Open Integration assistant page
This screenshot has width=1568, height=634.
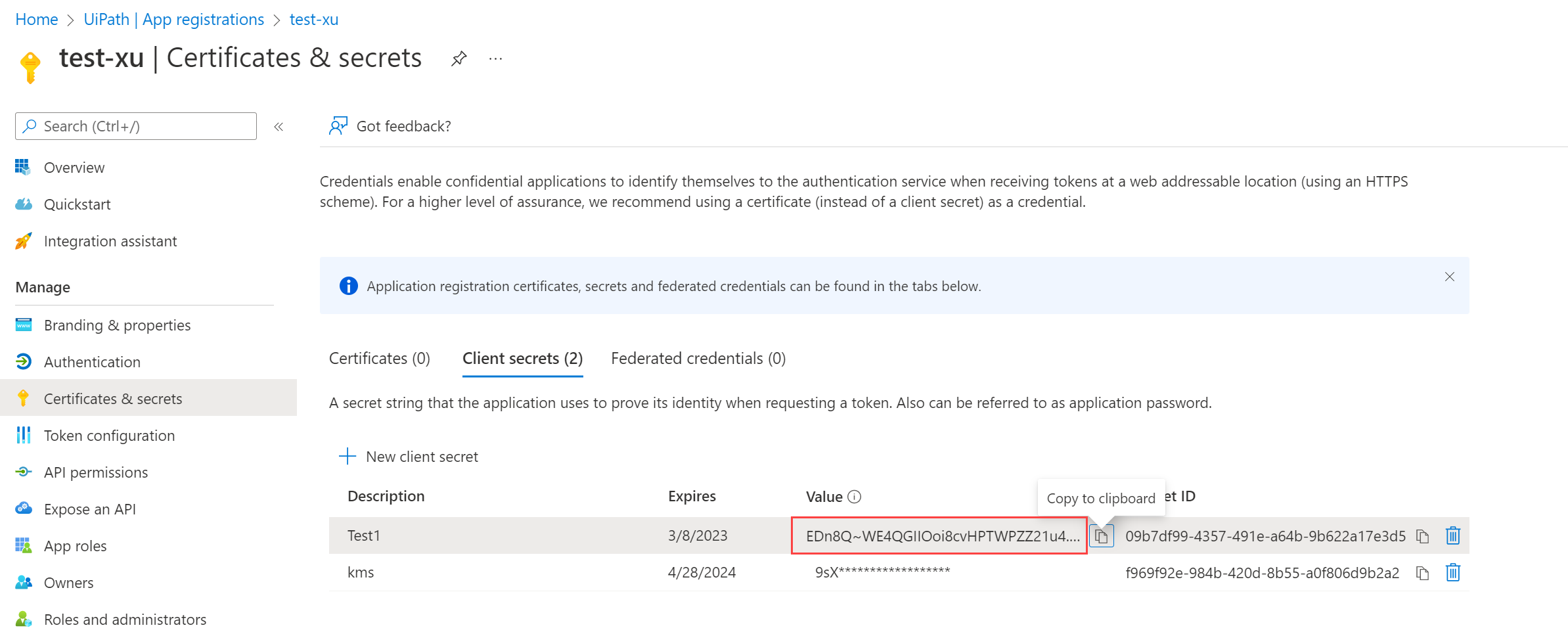(110, 241)
